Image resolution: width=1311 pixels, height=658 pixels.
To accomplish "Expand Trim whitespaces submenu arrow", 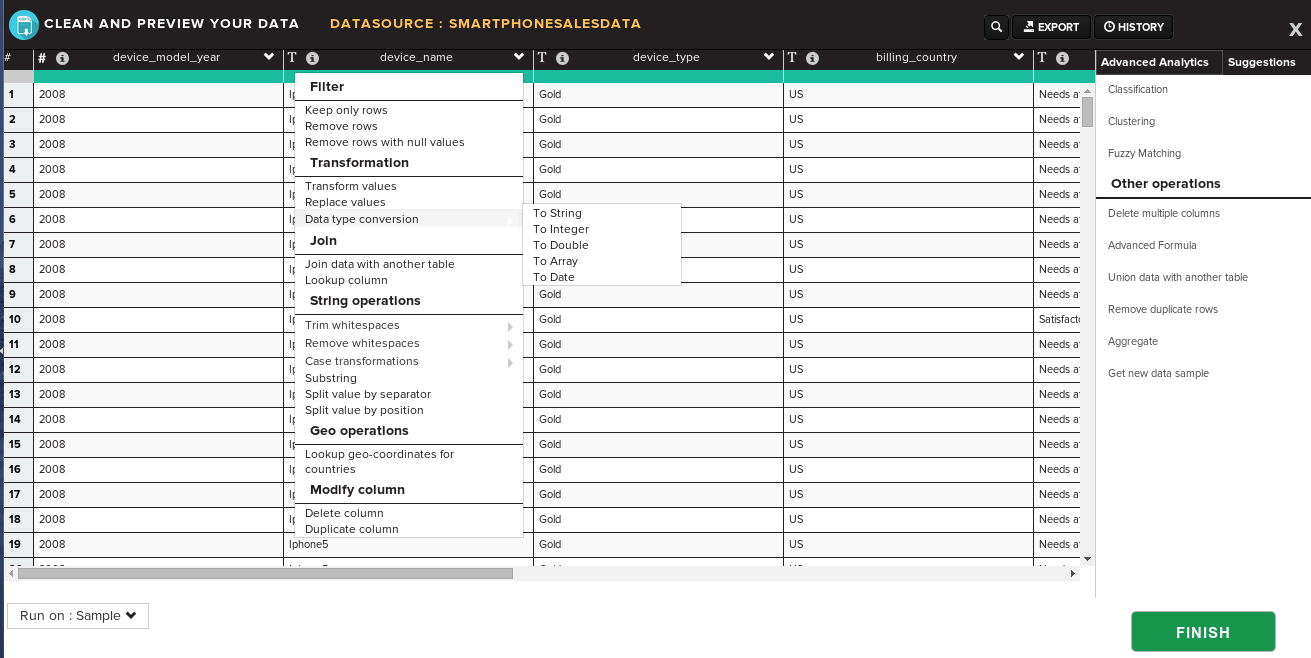I will tap(510, 327).
